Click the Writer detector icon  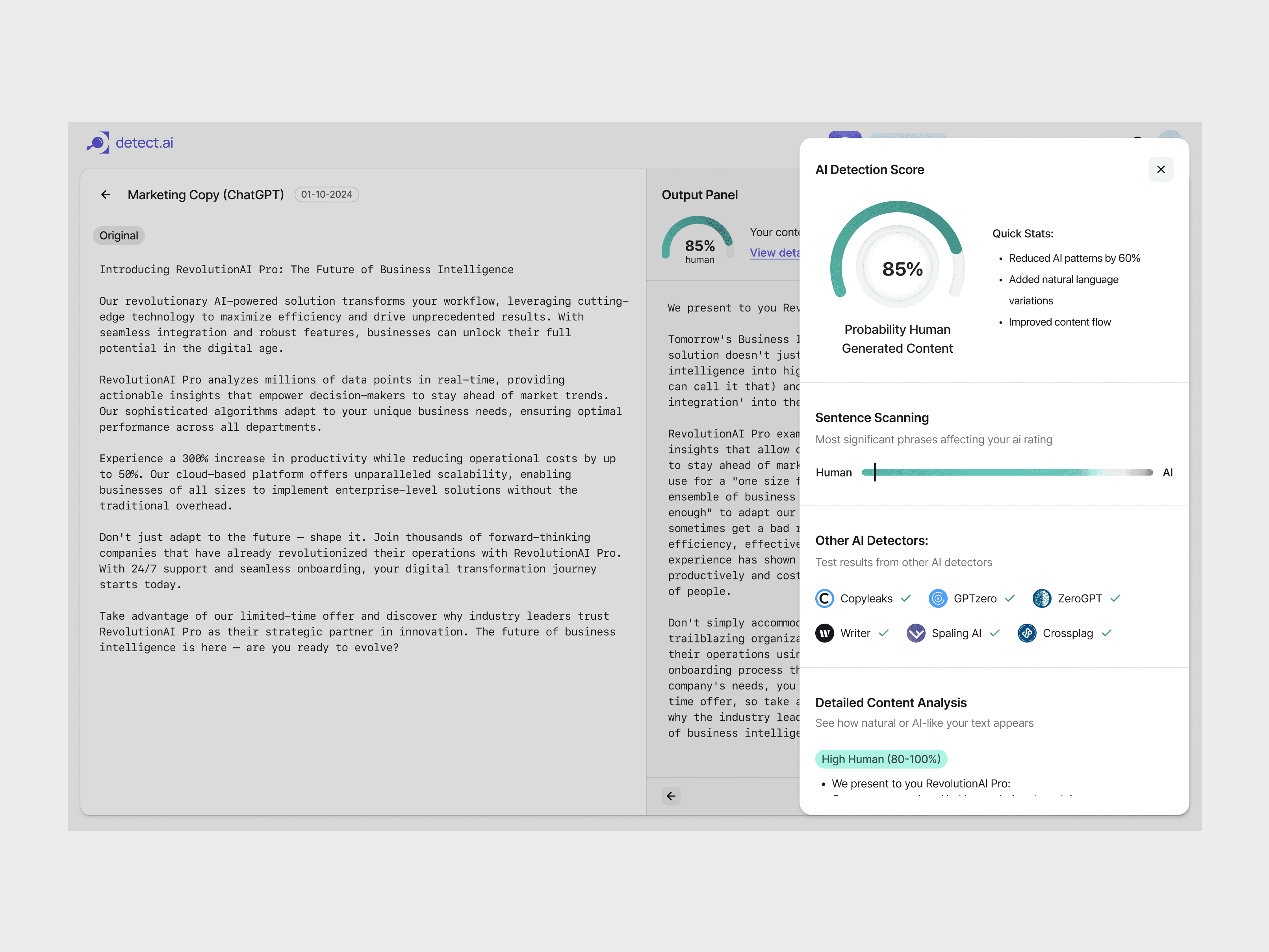click(824, 633)
